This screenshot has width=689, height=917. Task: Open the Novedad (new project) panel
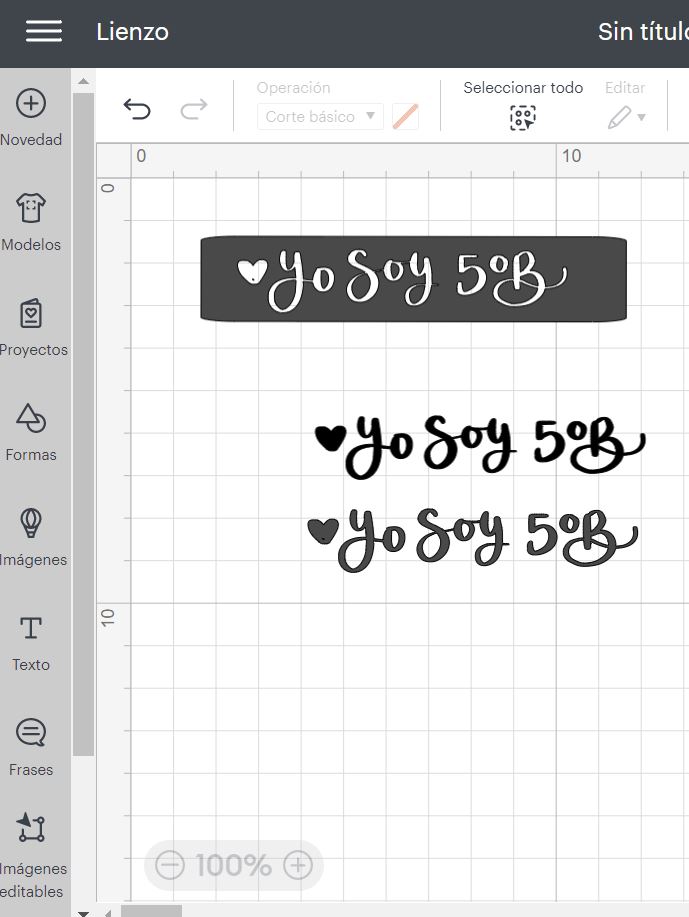[31, 118]
